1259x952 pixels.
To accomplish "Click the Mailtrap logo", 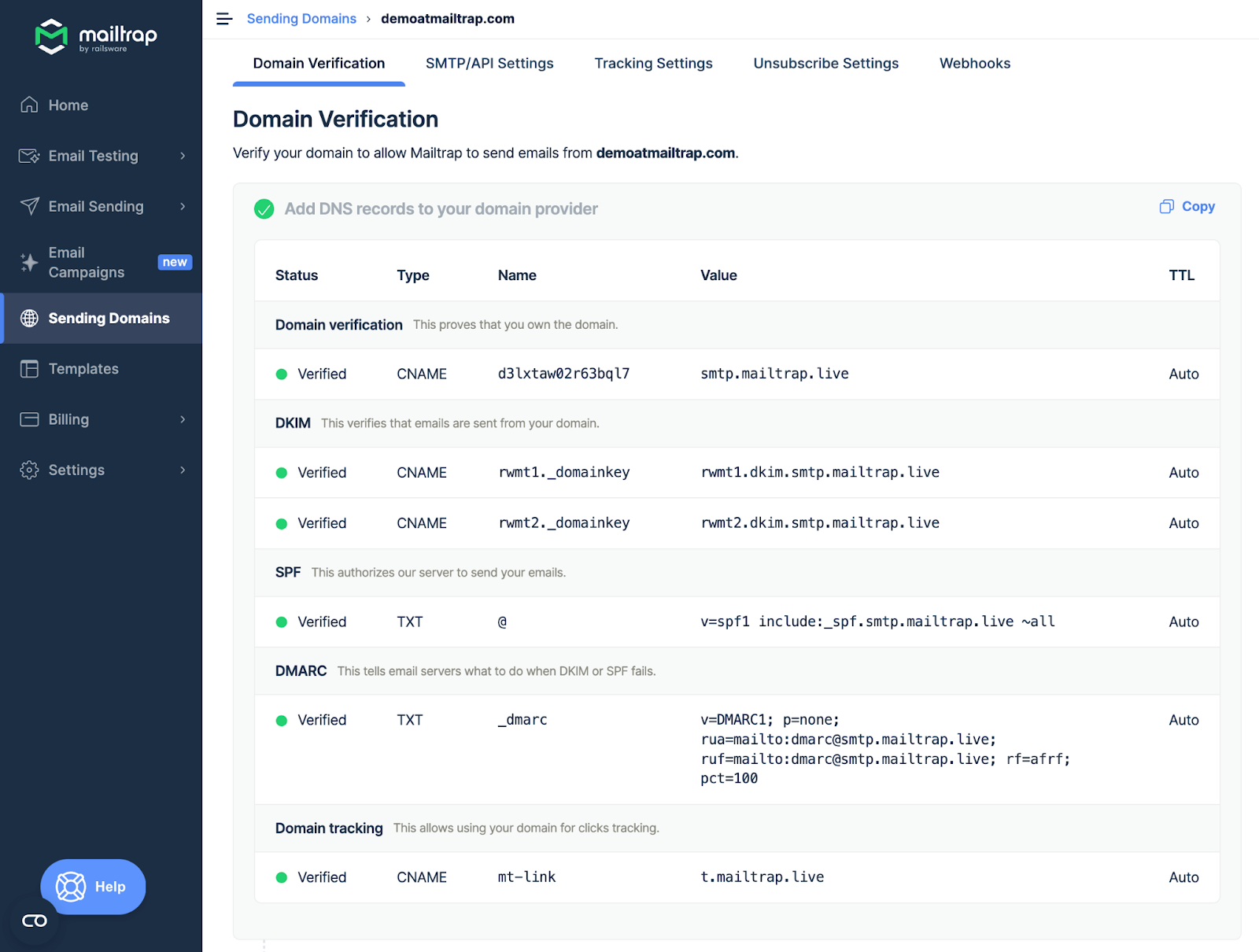I will click(x=96, y=36).
